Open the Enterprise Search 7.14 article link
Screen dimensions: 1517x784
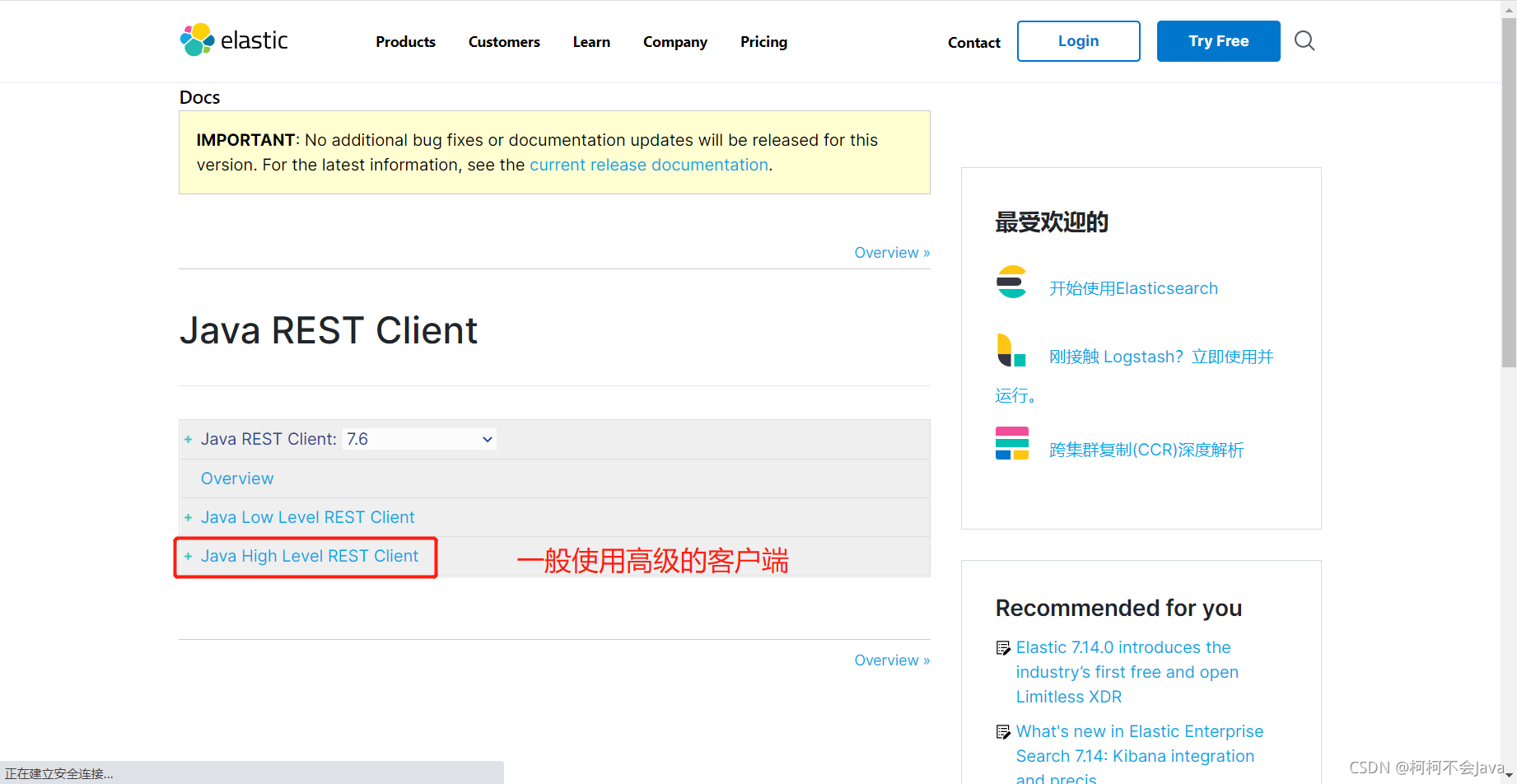(x=1139, y=754)
